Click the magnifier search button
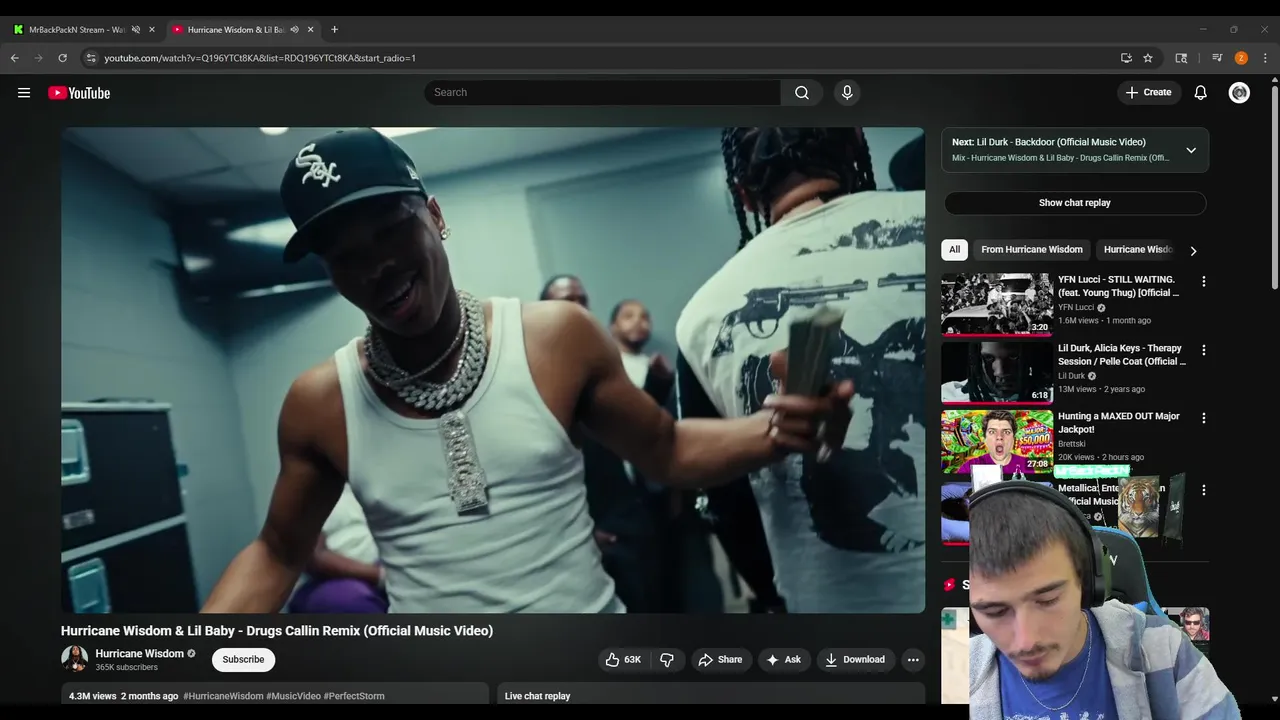1280x720 pixels. [x=802, y=92]
